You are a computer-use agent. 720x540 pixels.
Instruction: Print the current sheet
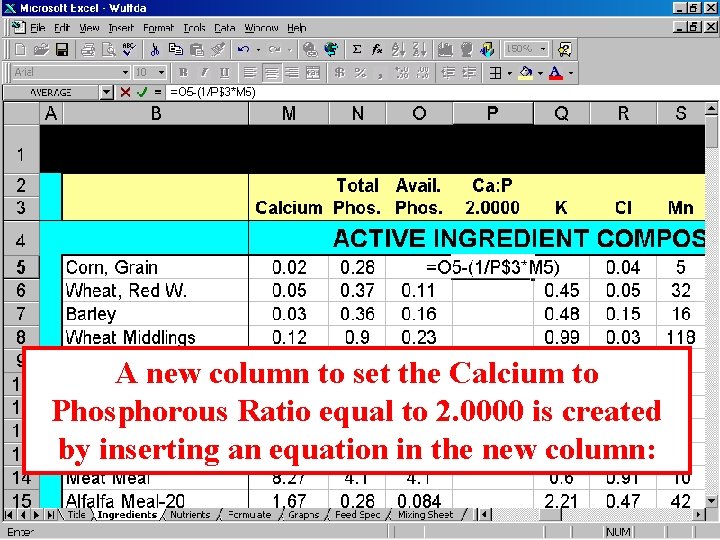pos(87,49)
